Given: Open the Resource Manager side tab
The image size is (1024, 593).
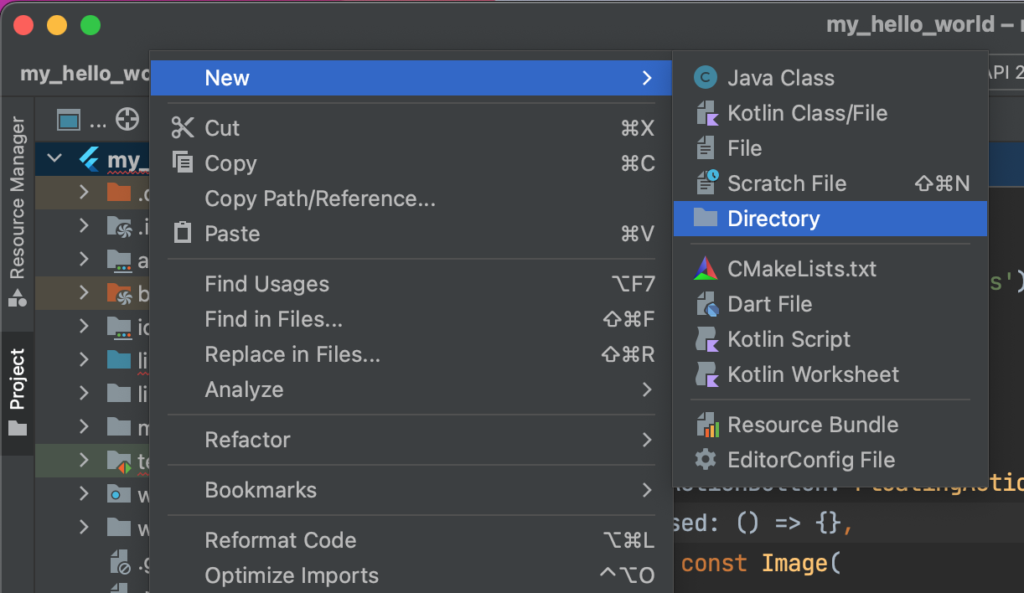Looking at the screenshot, I should 18,210.
